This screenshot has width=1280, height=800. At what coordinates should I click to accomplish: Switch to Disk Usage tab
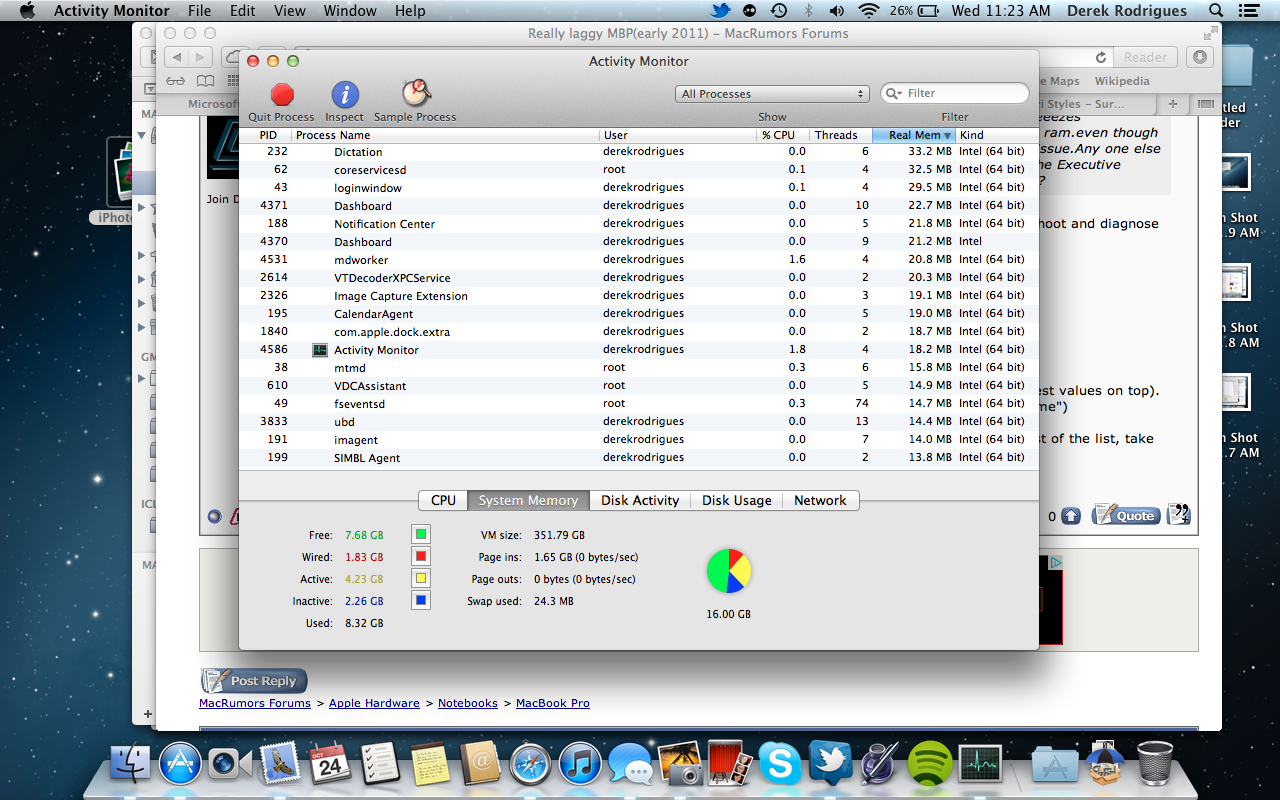[737, 500]
